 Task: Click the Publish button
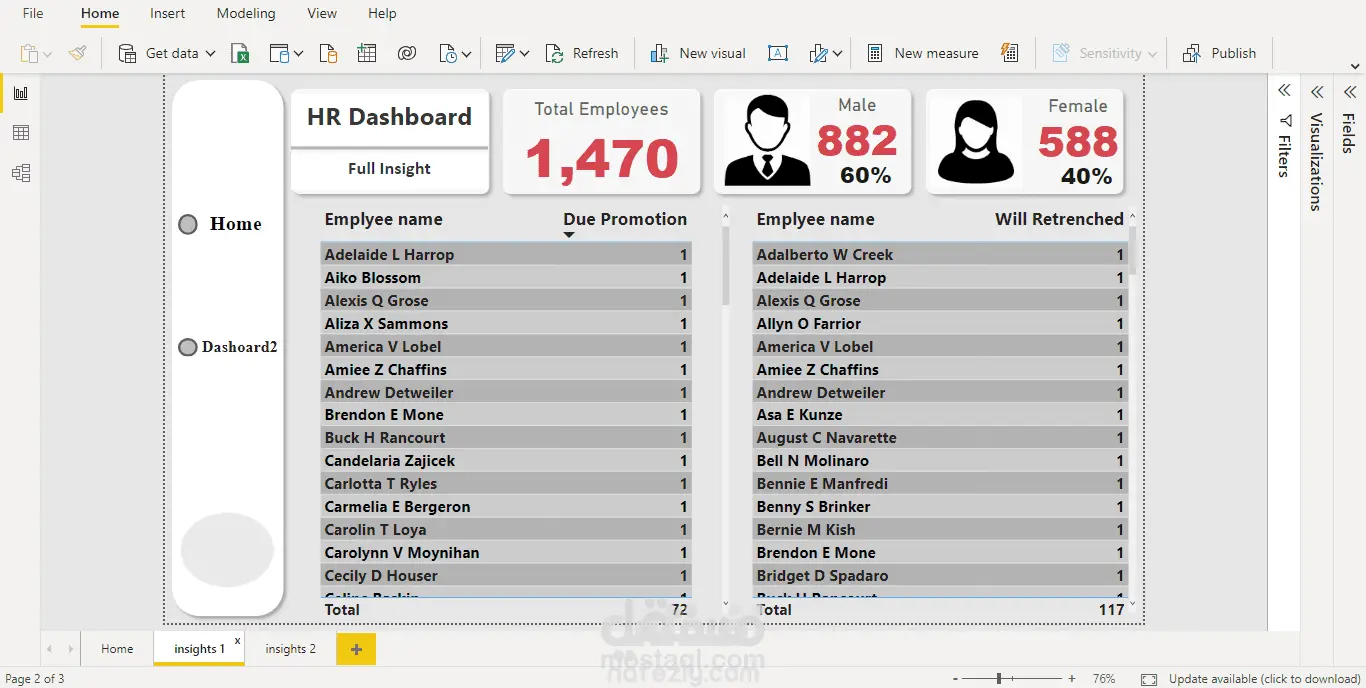coord(1219,54)
